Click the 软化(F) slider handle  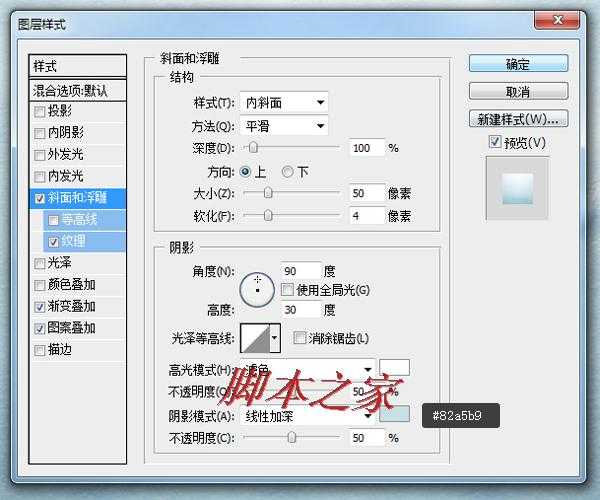(x=268, y=216)
